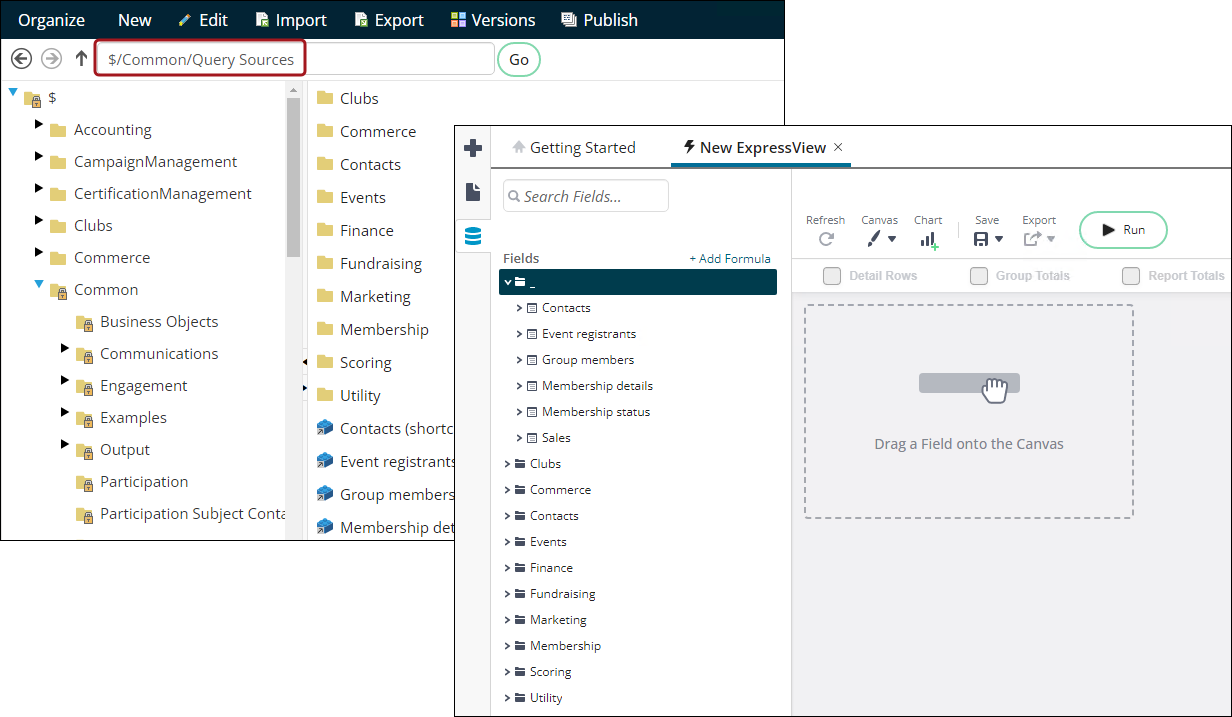Expand the CampaignManagement tree node
The image size is (1232, 717).
pyautogui.click(x=39, y=157)
